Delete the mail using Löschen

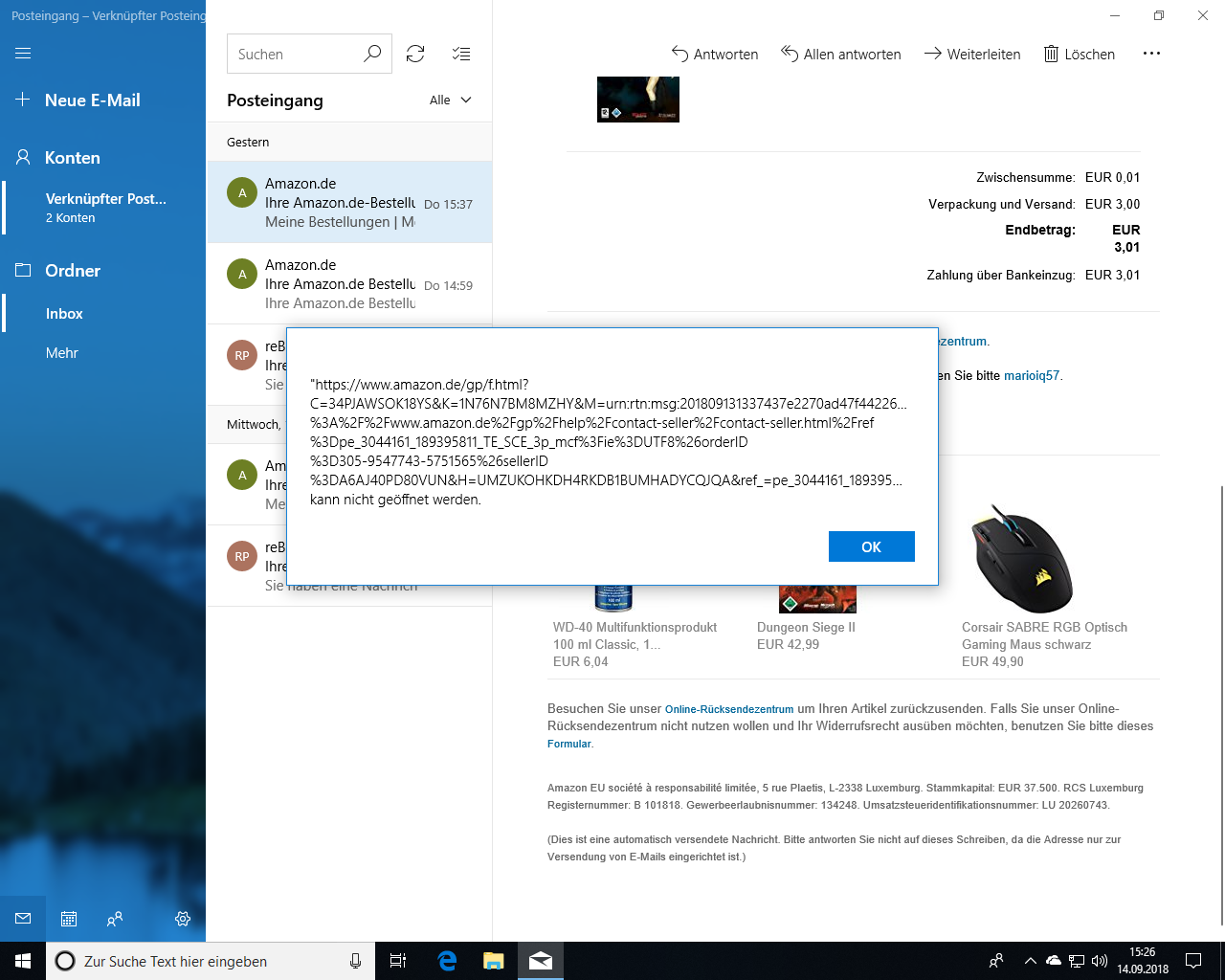pyautogui.click(x=1079, y=55)
